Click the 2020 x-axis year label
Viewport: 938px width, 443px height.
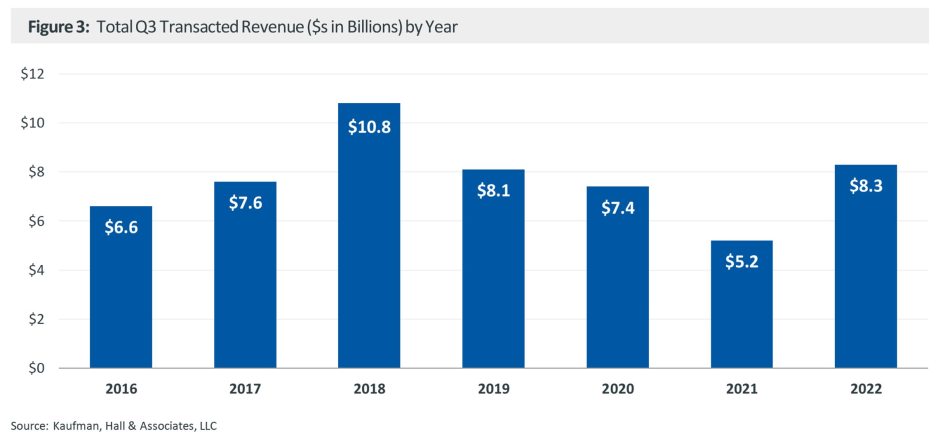[x=617, y=390]
